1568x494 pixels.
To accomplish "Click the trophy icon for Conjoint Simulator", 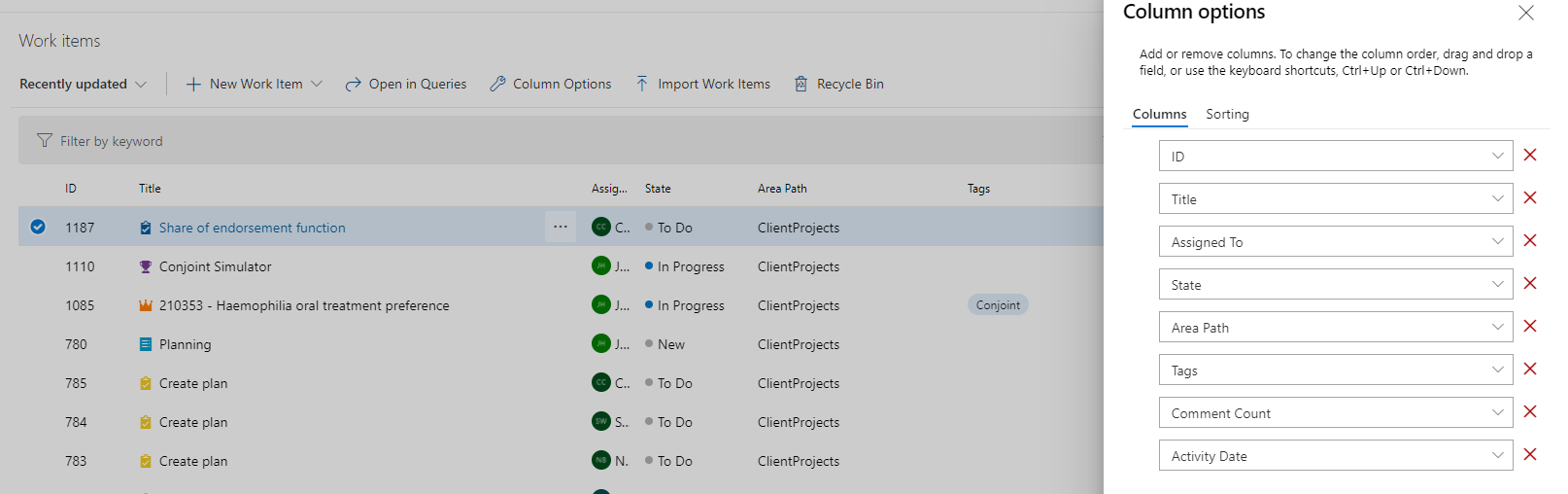I will [x=146, y=266].
